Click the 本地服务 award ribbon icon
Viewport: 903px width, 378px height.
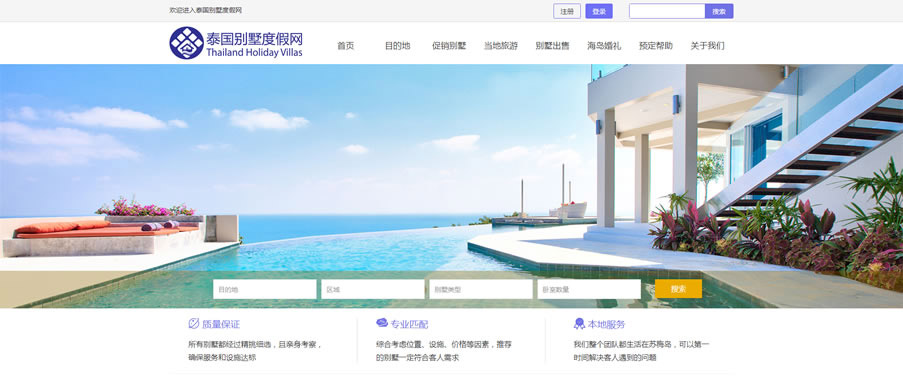(579, 324)
